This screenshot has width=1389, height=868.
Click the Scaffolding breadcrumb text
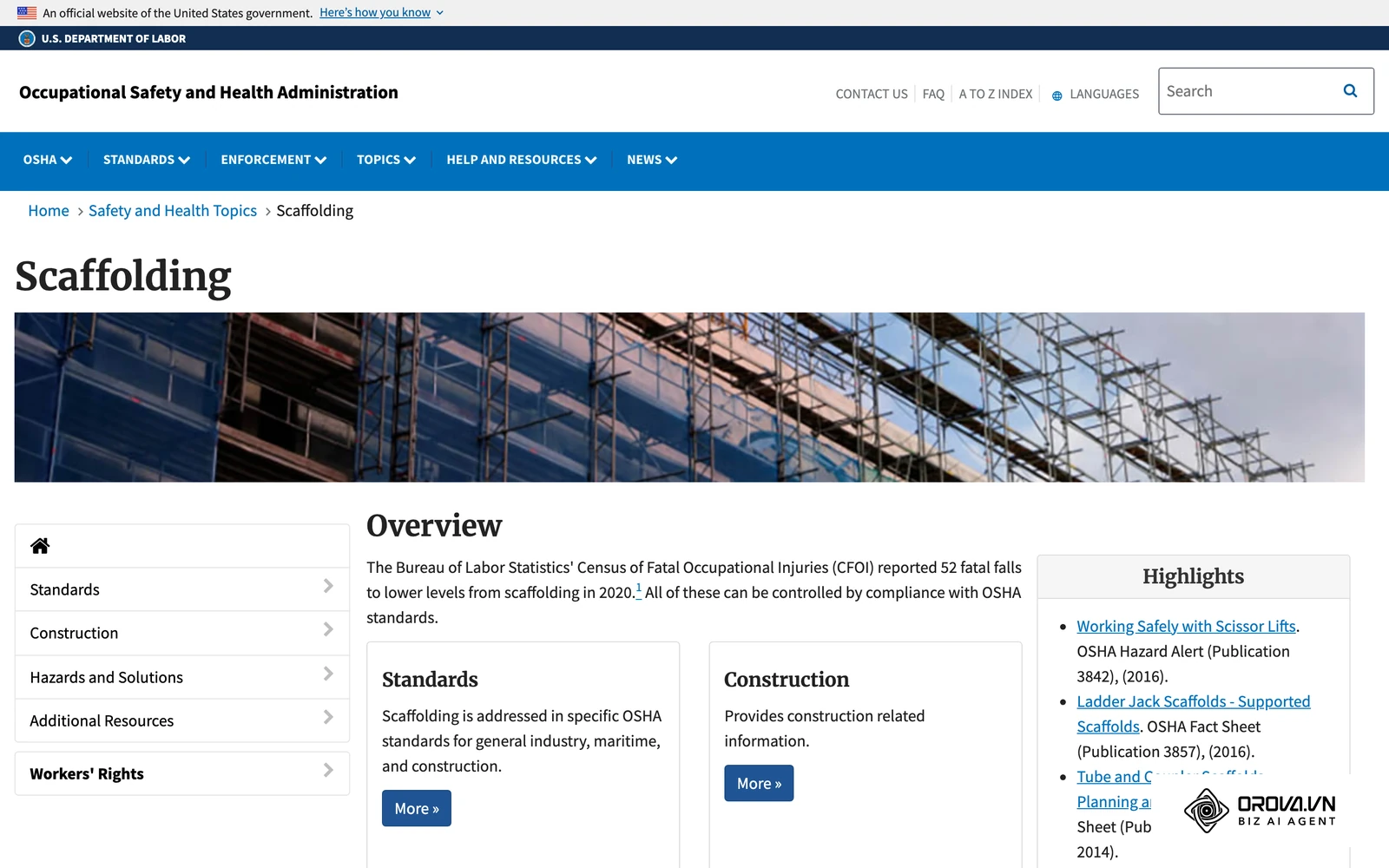(315, 211)
